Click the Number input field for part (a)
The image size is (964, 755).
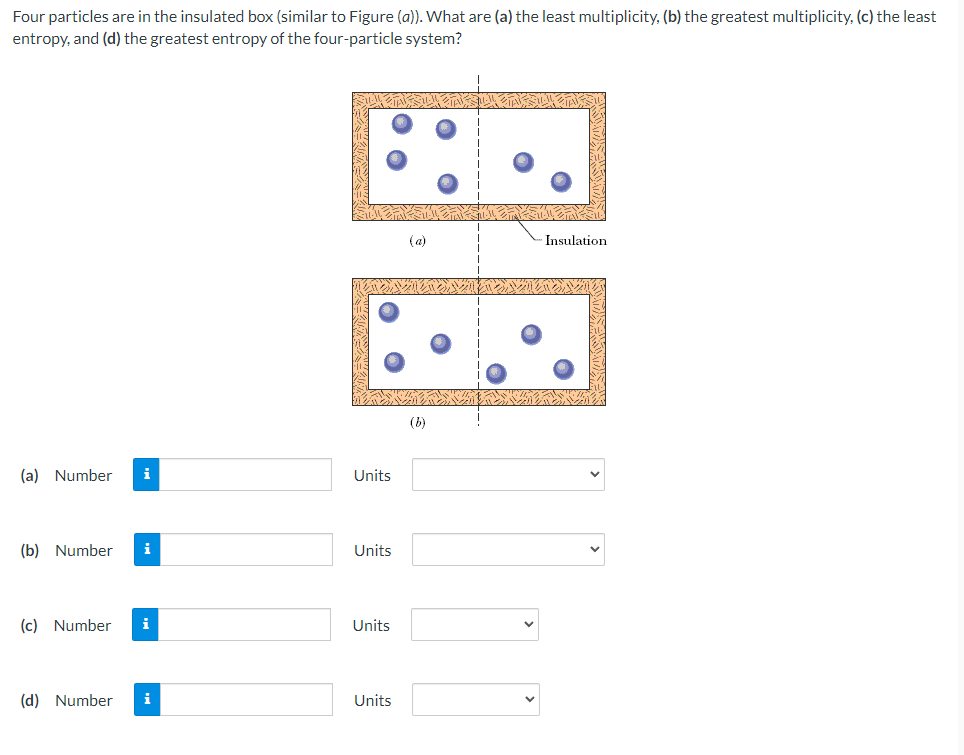pyautogui.click(x=245, y=475)
